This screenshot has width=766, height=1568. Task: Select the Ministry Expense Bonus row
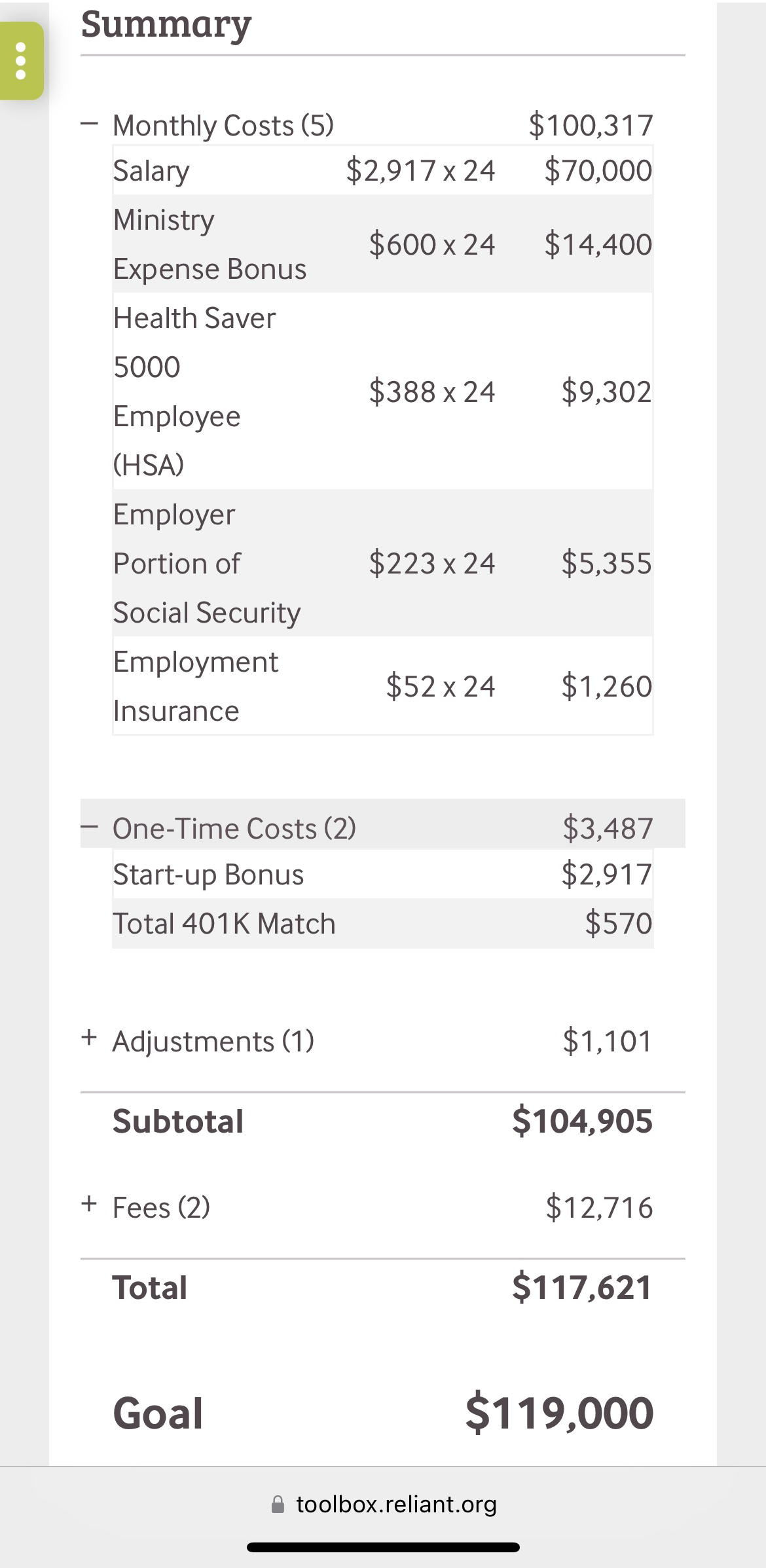click(x=382, y=244)
